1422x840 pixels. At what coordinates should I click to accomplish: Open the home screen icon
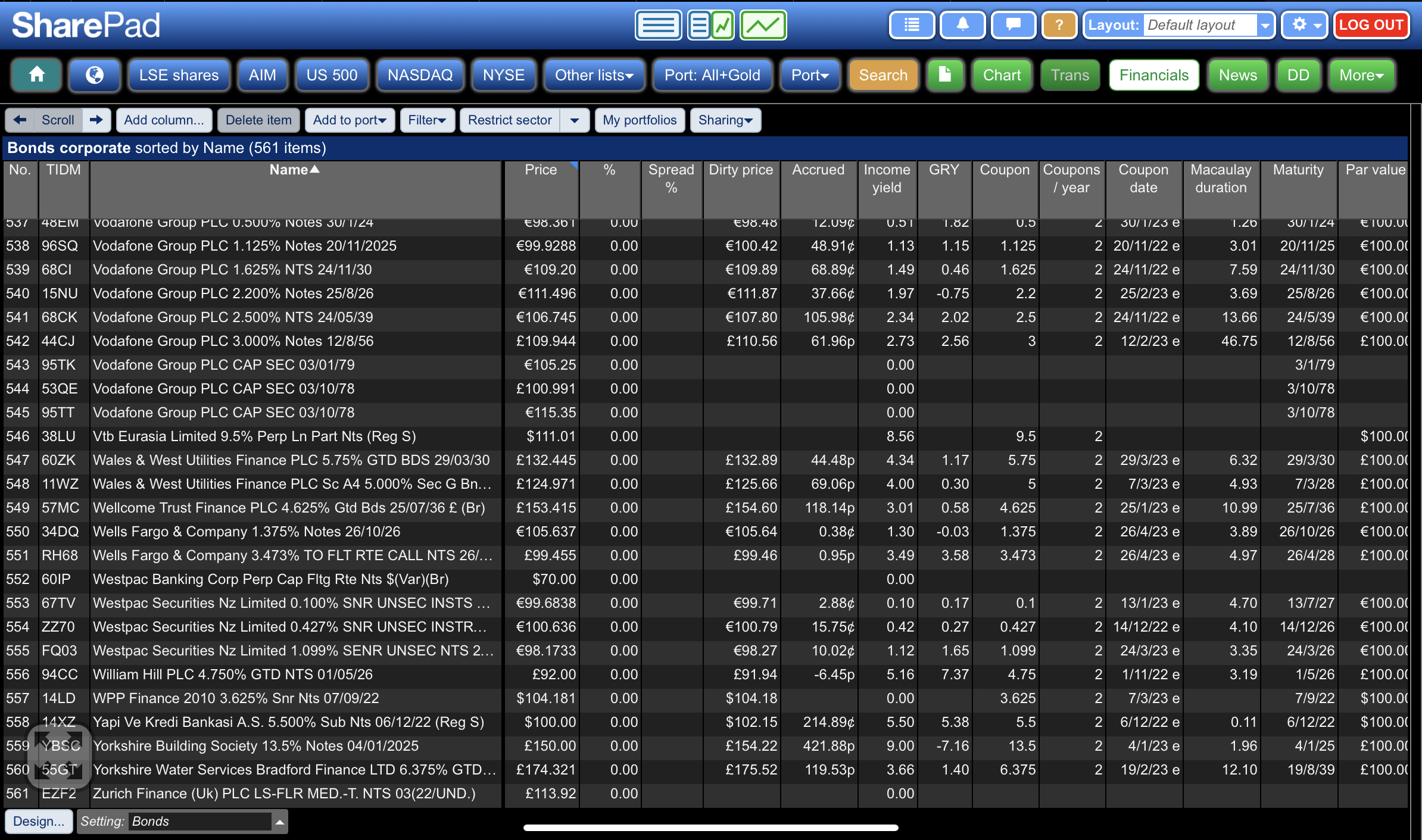36,75
